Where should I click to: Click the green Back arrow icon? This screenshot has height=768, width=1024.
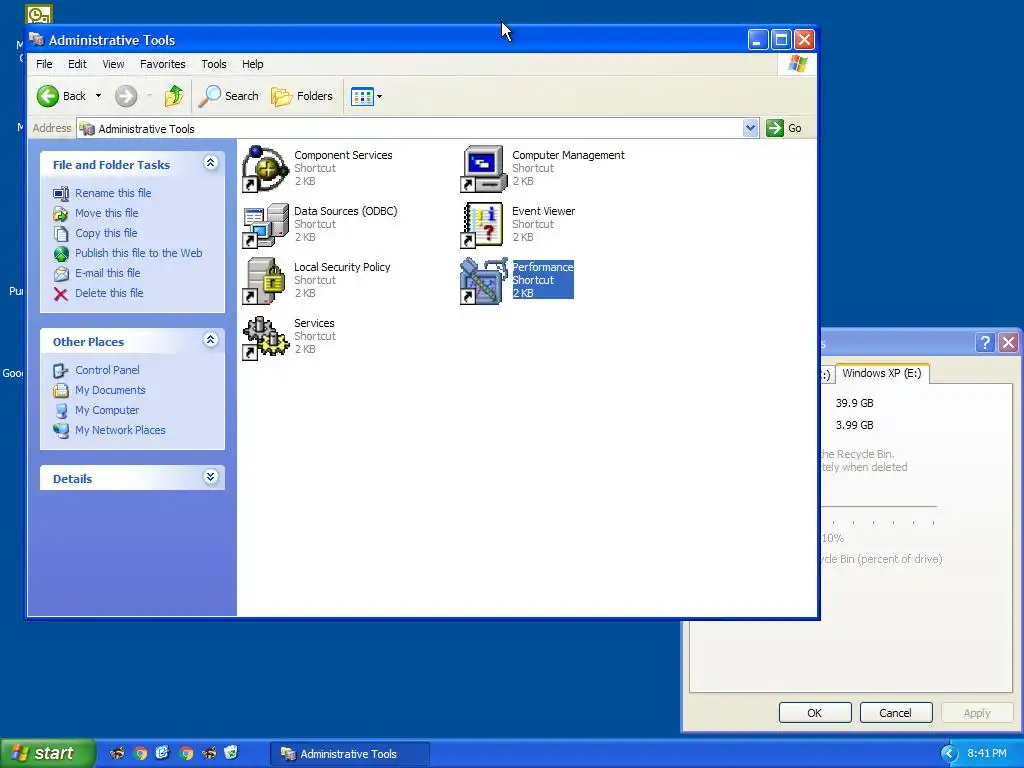point(48,96)
